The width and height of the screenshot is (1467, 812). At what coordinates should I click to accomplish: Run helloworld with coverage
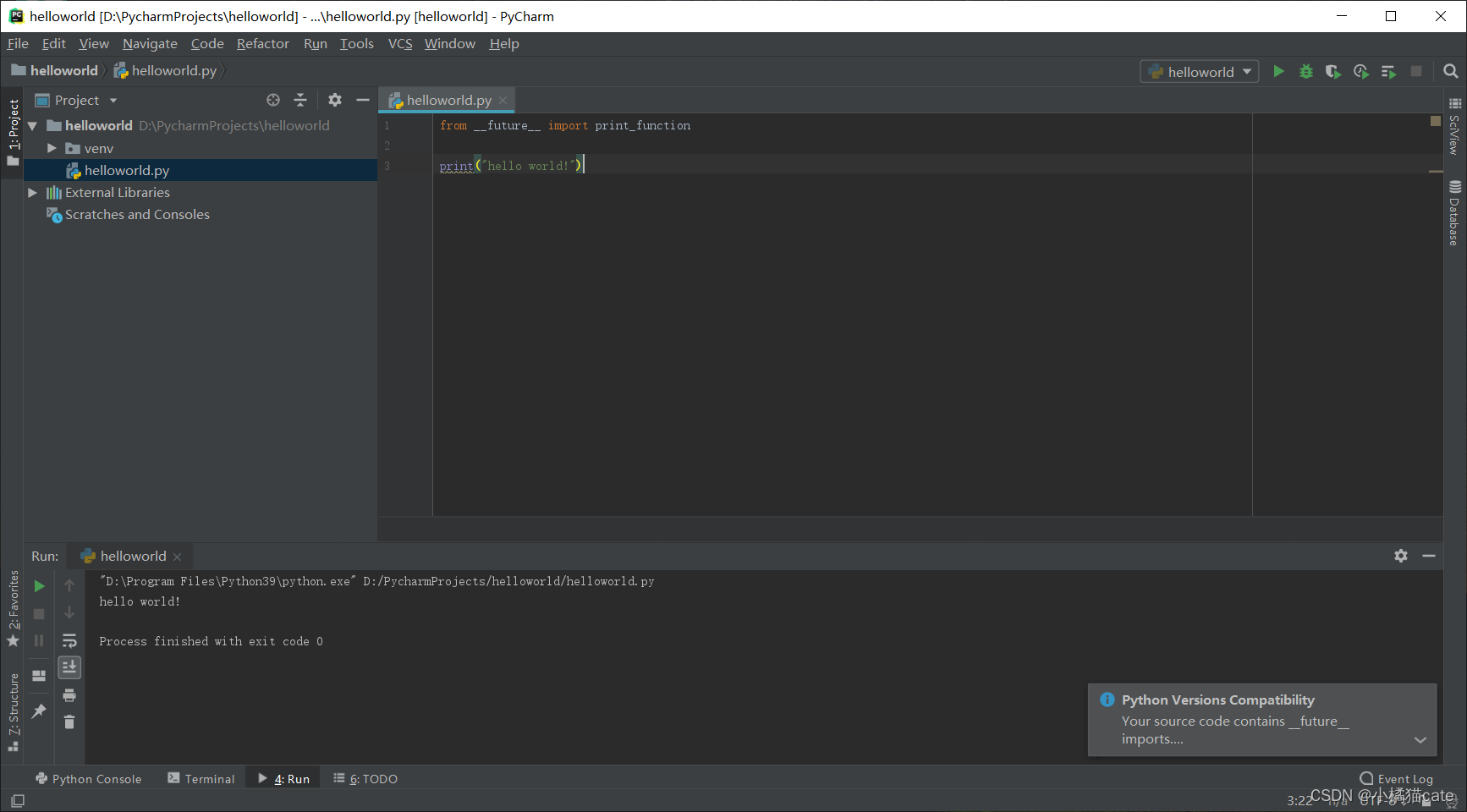coord(1333,72)
